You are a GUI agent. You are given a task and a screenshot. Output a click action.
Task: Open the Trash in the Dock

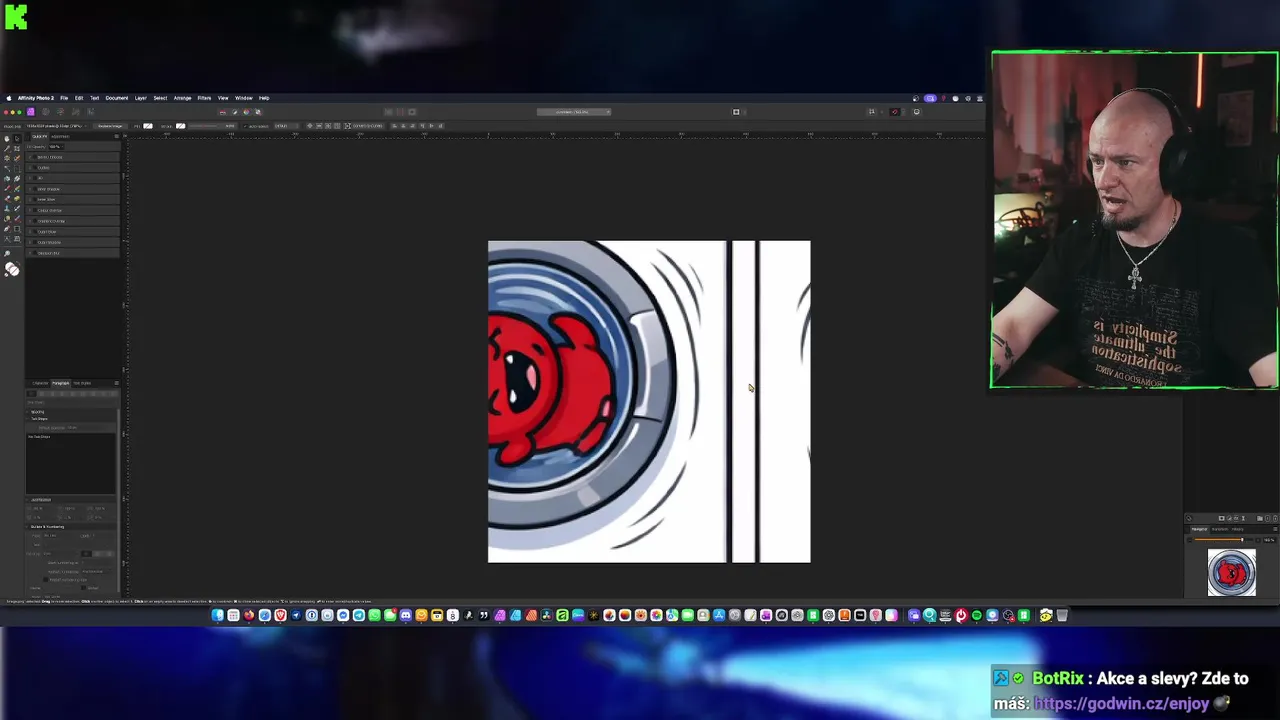pyautogui.click(x=1062, y=615)
